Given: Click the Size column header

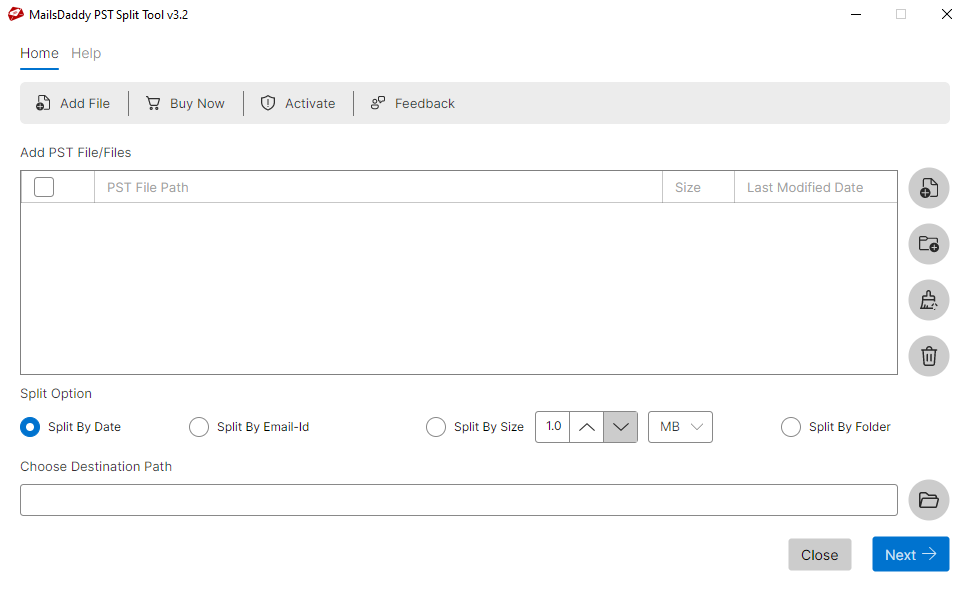Looking at the screenshot, I should pyautogui.click(x=698, y=187).
